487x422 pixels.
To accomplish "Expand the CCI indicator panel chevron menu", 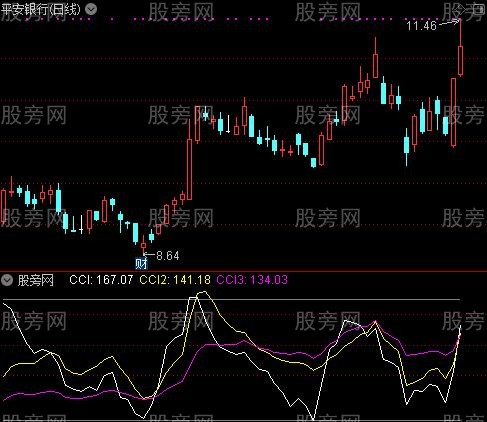I will [7, 280].
